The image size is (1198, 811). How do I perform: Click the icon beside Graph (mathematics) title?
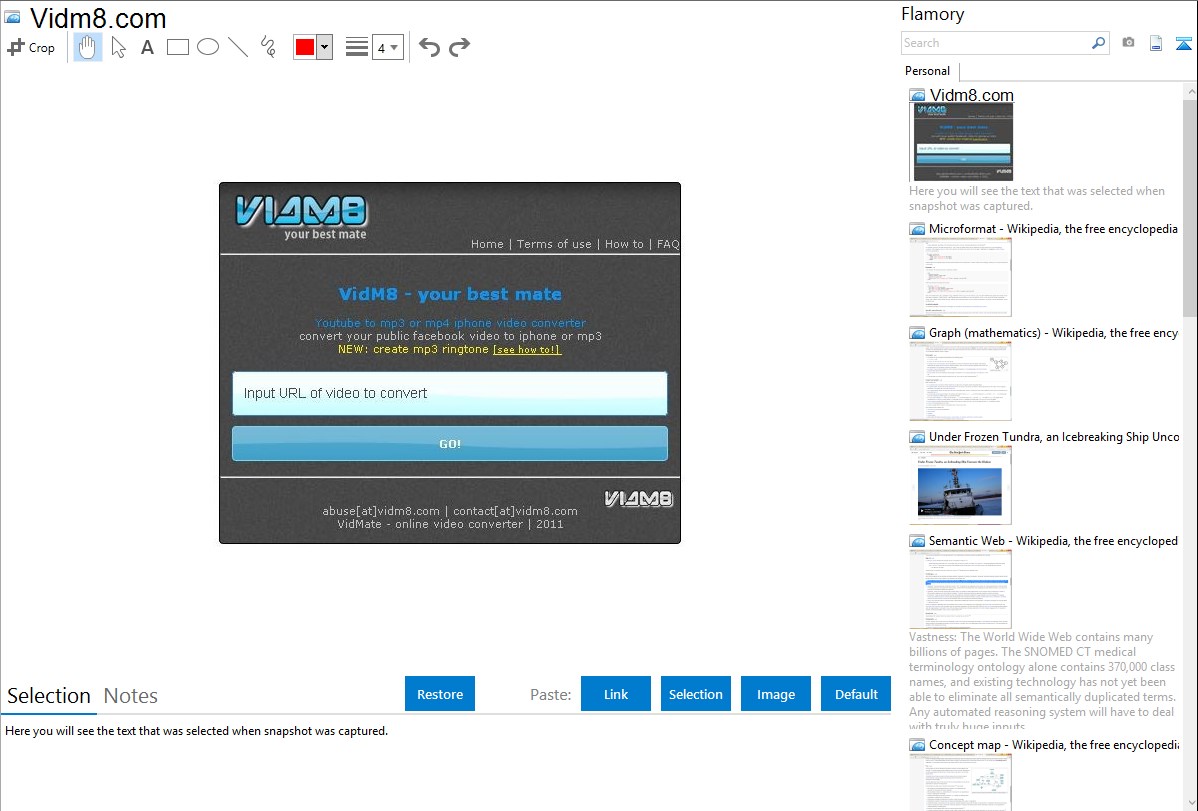pyautogui.click(x=917, y=333)
